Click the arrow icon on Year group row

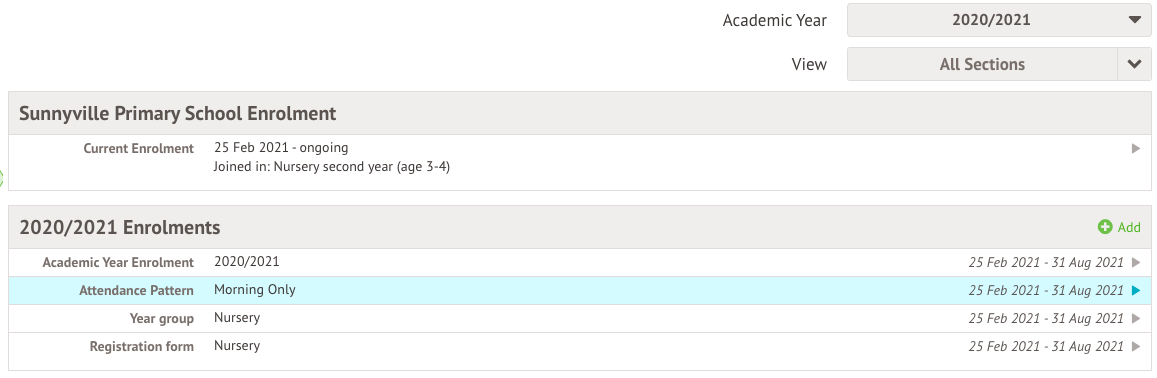pyautogui.click(x=1136, y=319)
